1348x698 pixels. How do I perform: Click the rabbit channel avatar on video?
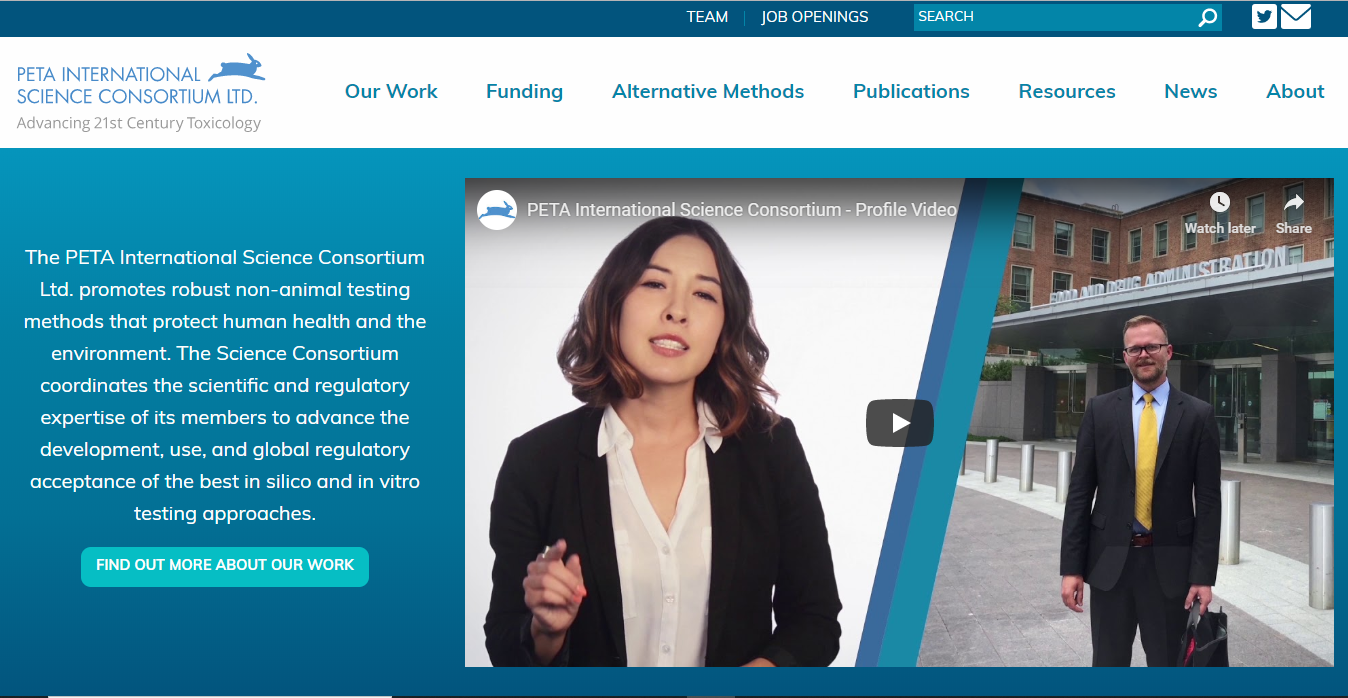(497, 210)
